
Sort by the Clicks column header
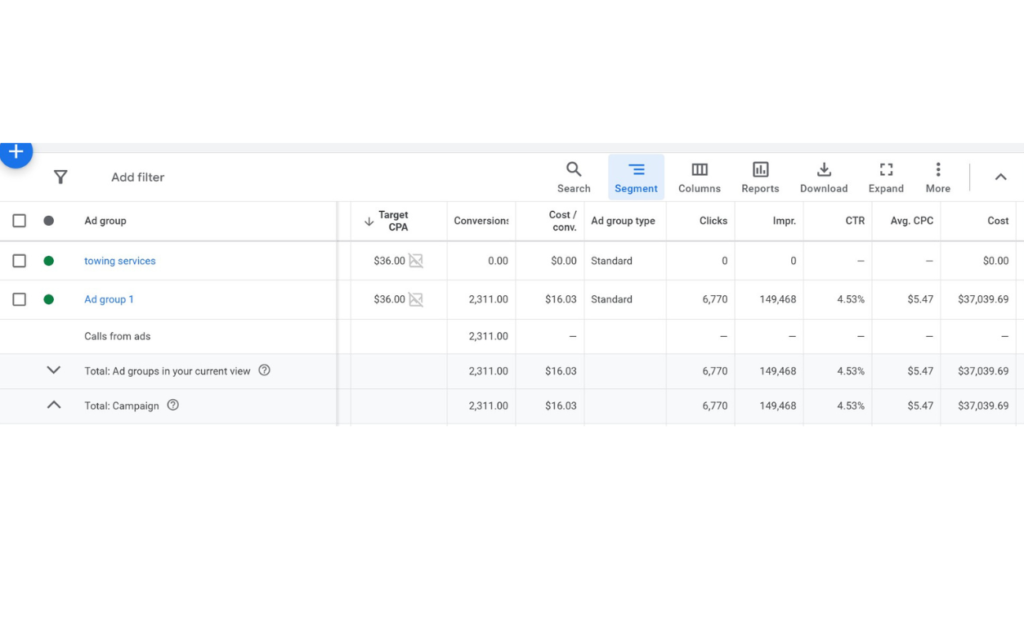pyautogui.click(x=713, y=221)
